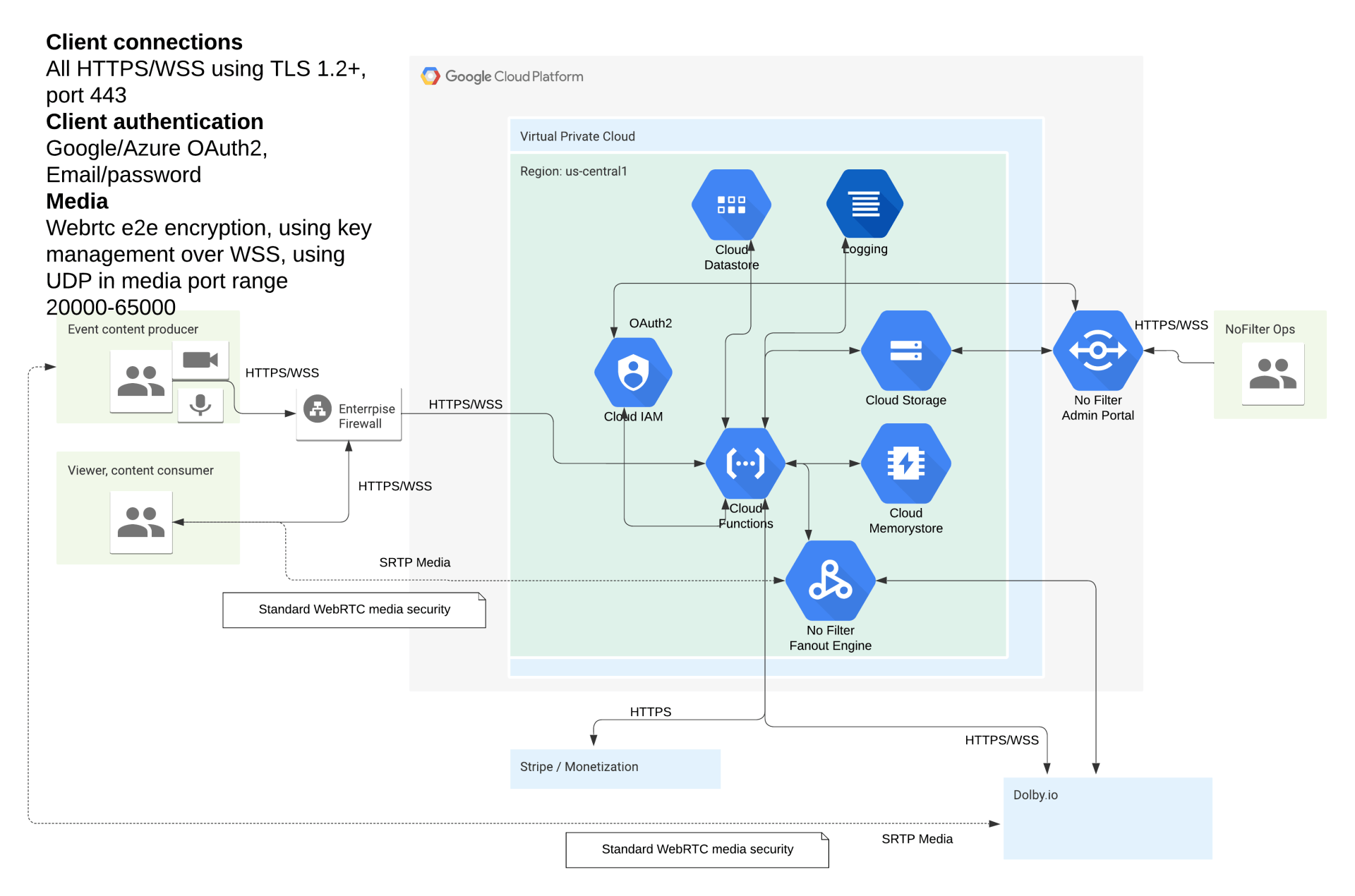The image size is (1355, 896).
Task: Click the Client authentication heading
Action: pos(155,121)
